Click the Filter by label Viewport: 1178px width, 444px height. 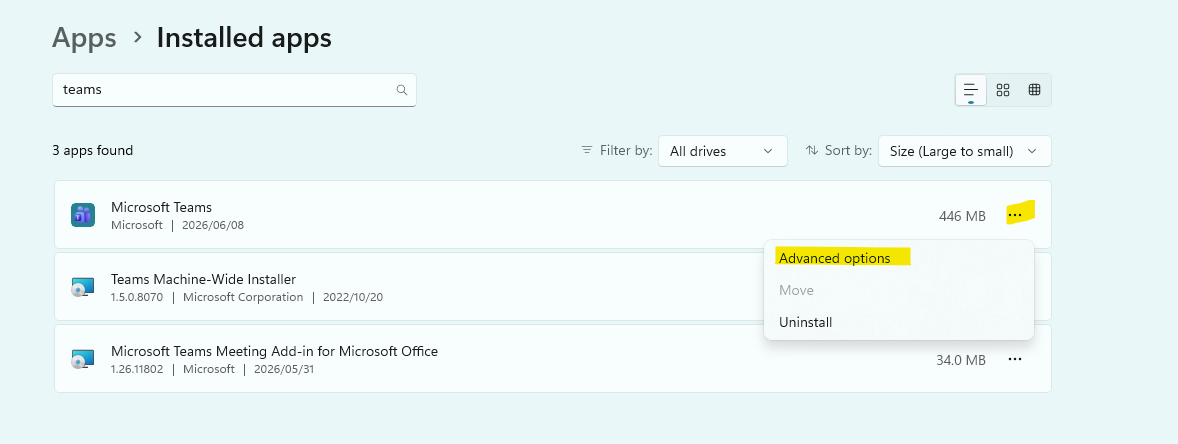click(626, 150)
